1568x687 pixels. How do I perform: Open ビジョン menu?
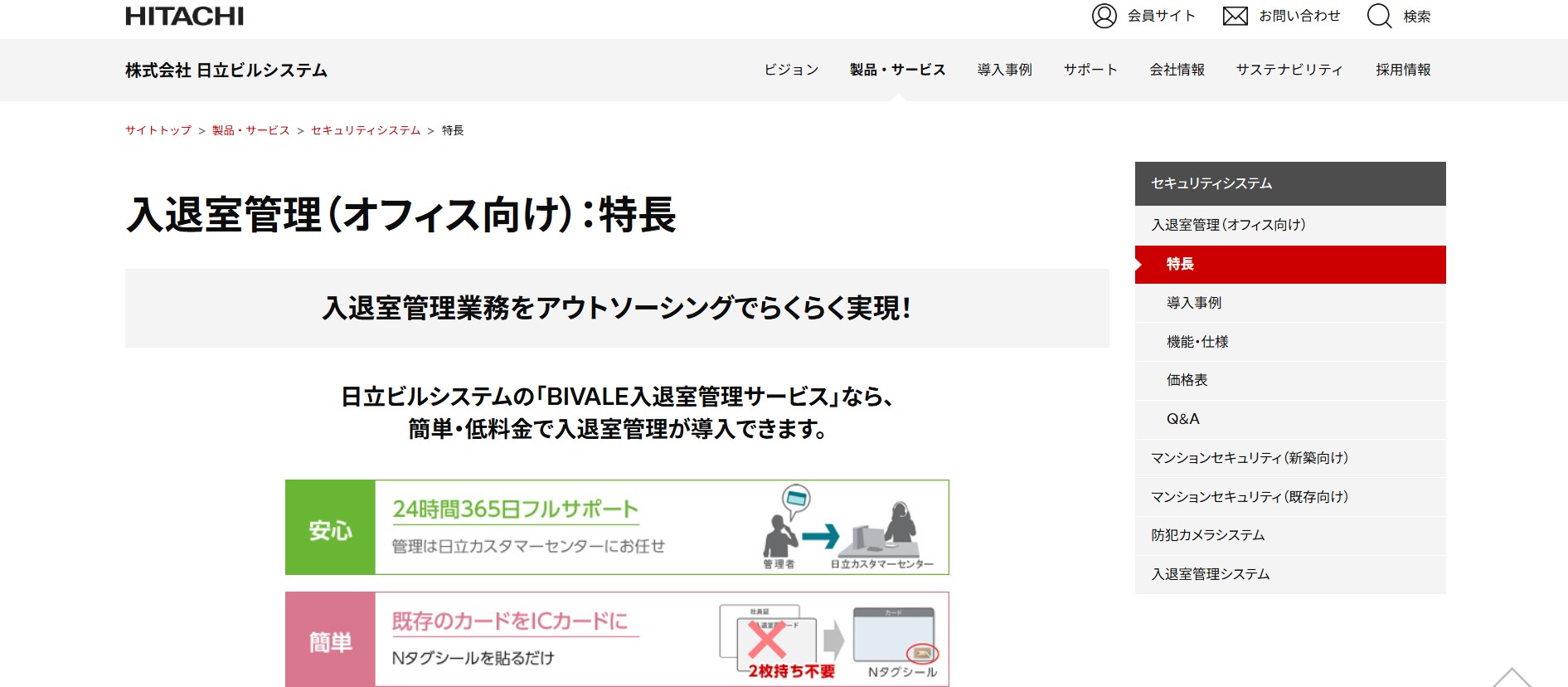[791, 70]
